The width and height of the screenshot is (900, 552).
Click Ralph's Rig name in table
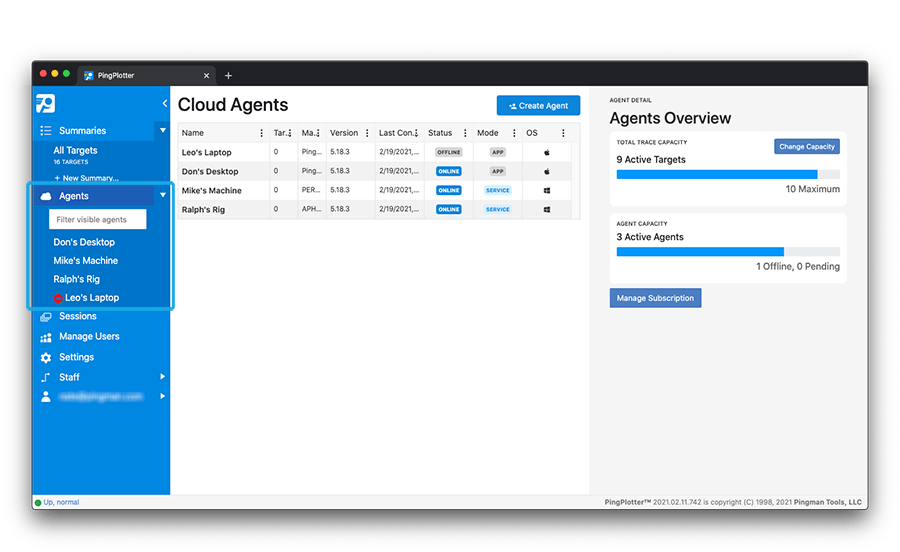[x=203, y=210]
